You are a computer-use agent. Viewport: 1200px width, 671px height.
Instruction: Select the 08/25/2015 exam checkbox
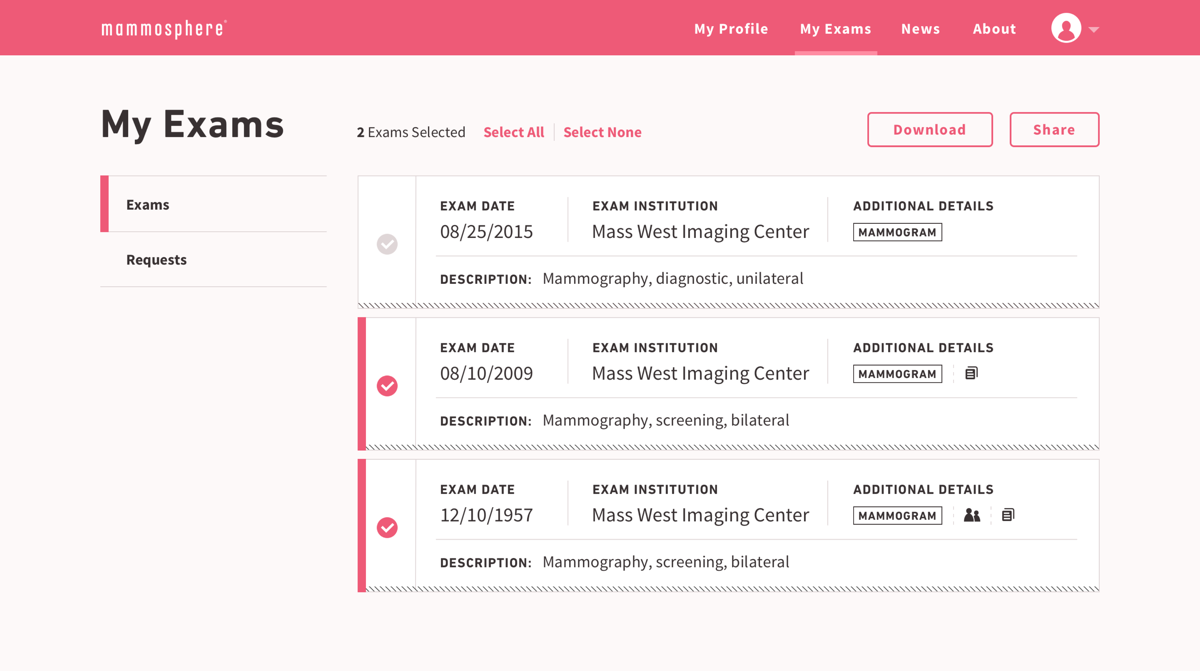tap(387, 244)
